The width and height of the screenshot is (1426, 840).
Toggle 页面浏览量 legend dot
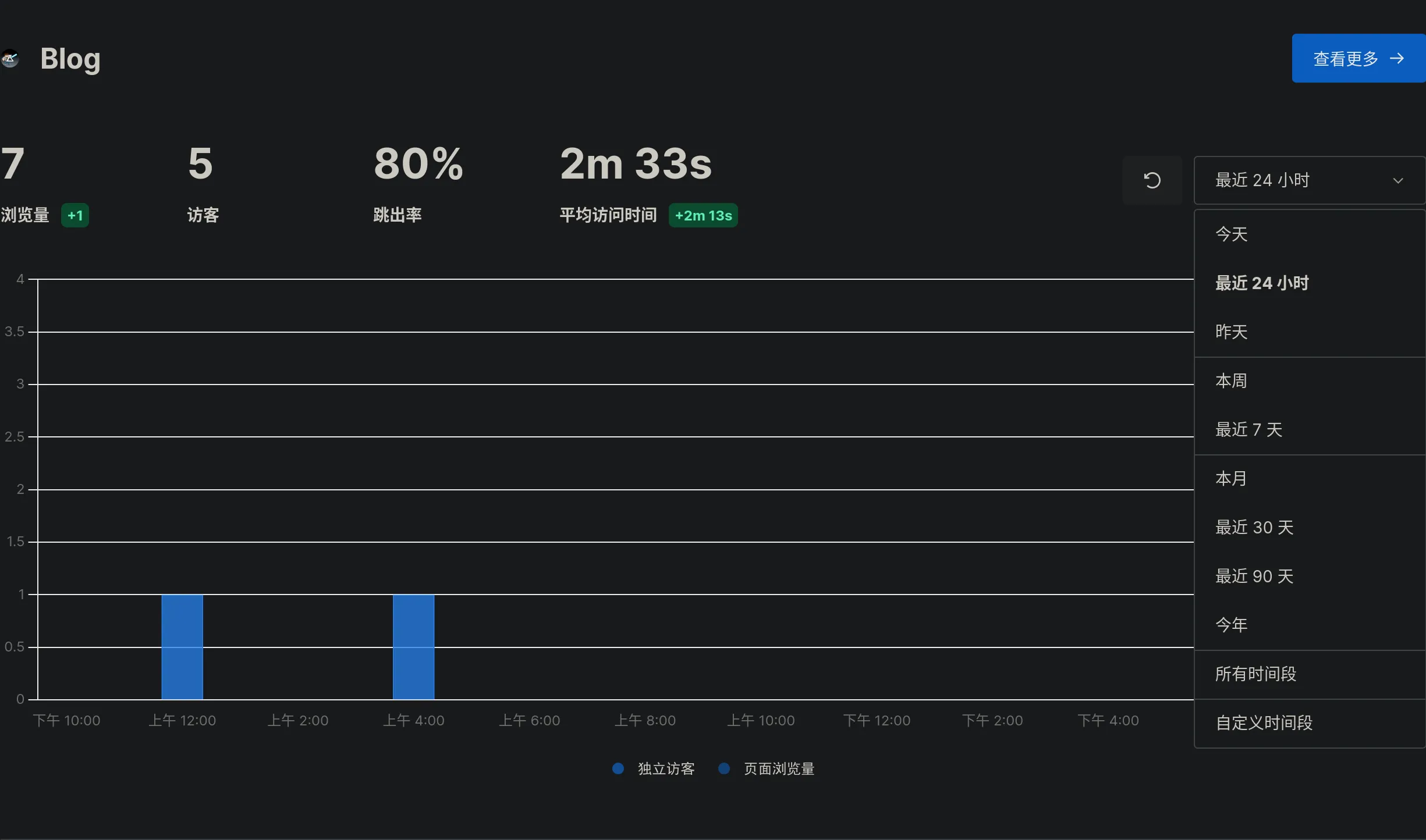tap(724, 768)
